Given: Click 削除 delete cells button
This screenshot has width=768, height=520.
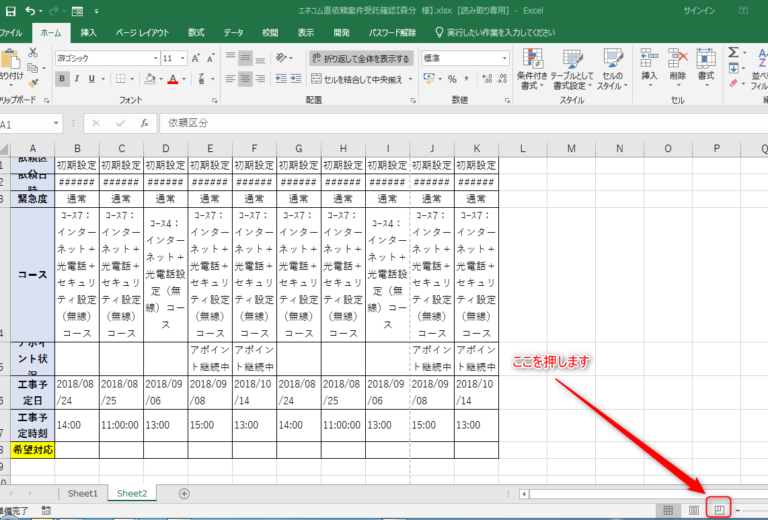Looking at the screenshot, I should click(678, 68).
